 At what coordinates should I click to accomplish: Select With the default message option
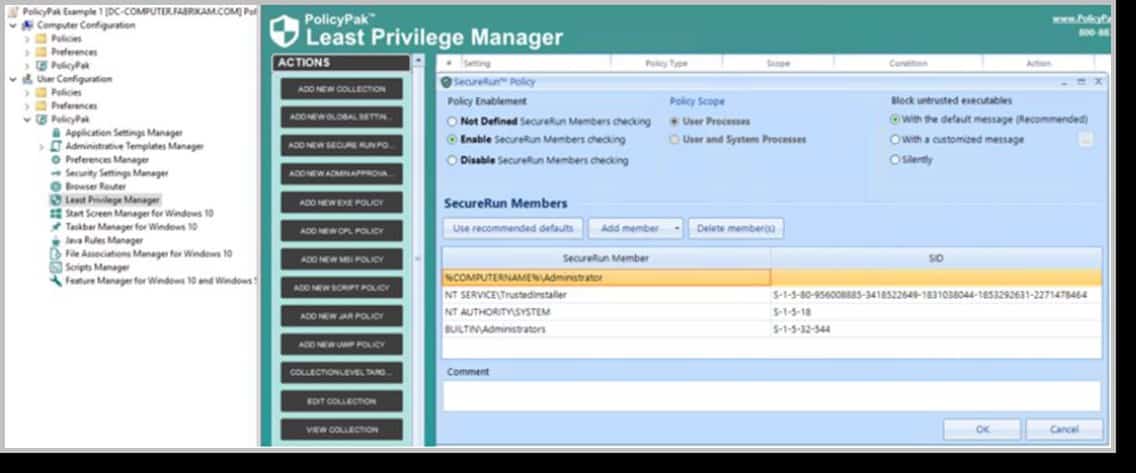(895, 120)
